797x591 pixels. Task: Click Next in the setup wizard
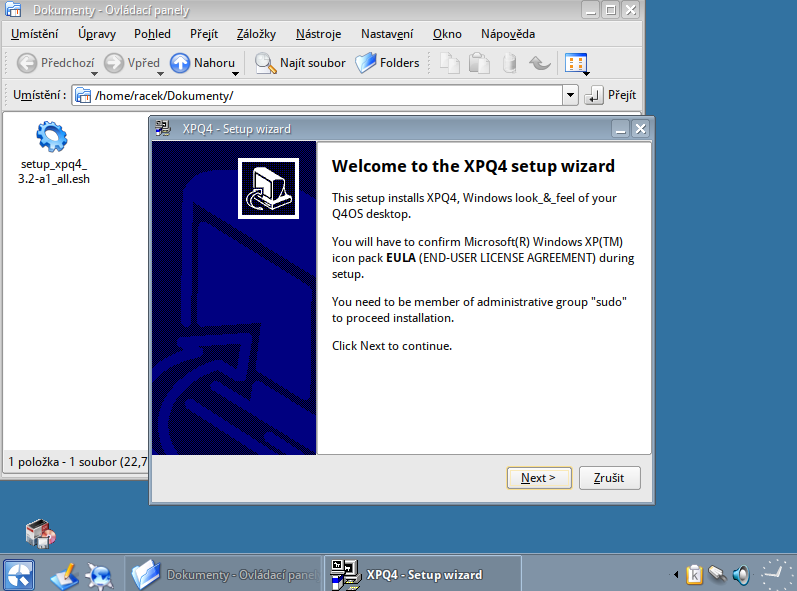coord(539,478)
